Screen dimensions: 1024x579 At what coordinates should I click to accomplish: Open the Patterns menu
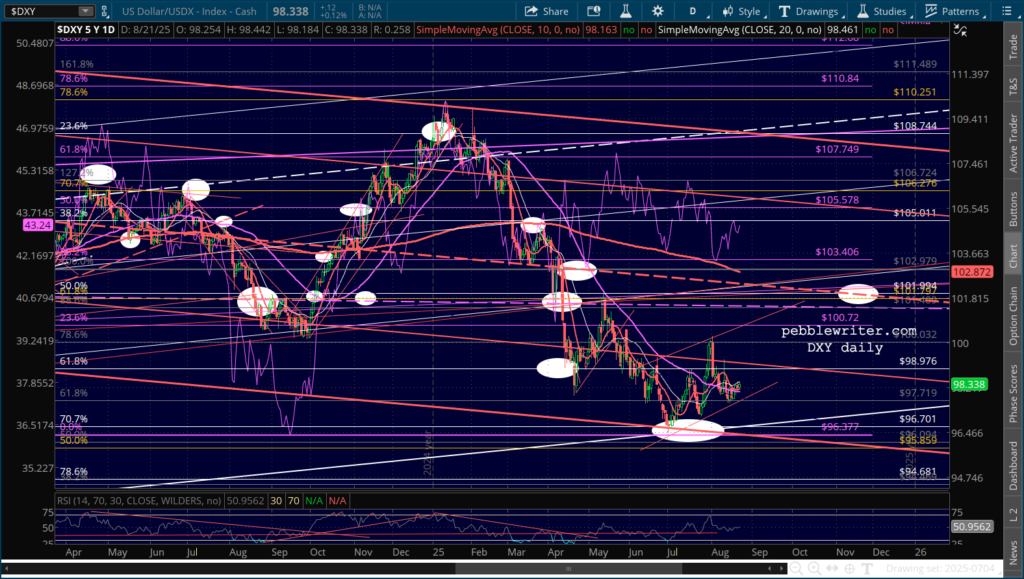tap(951, 12)
